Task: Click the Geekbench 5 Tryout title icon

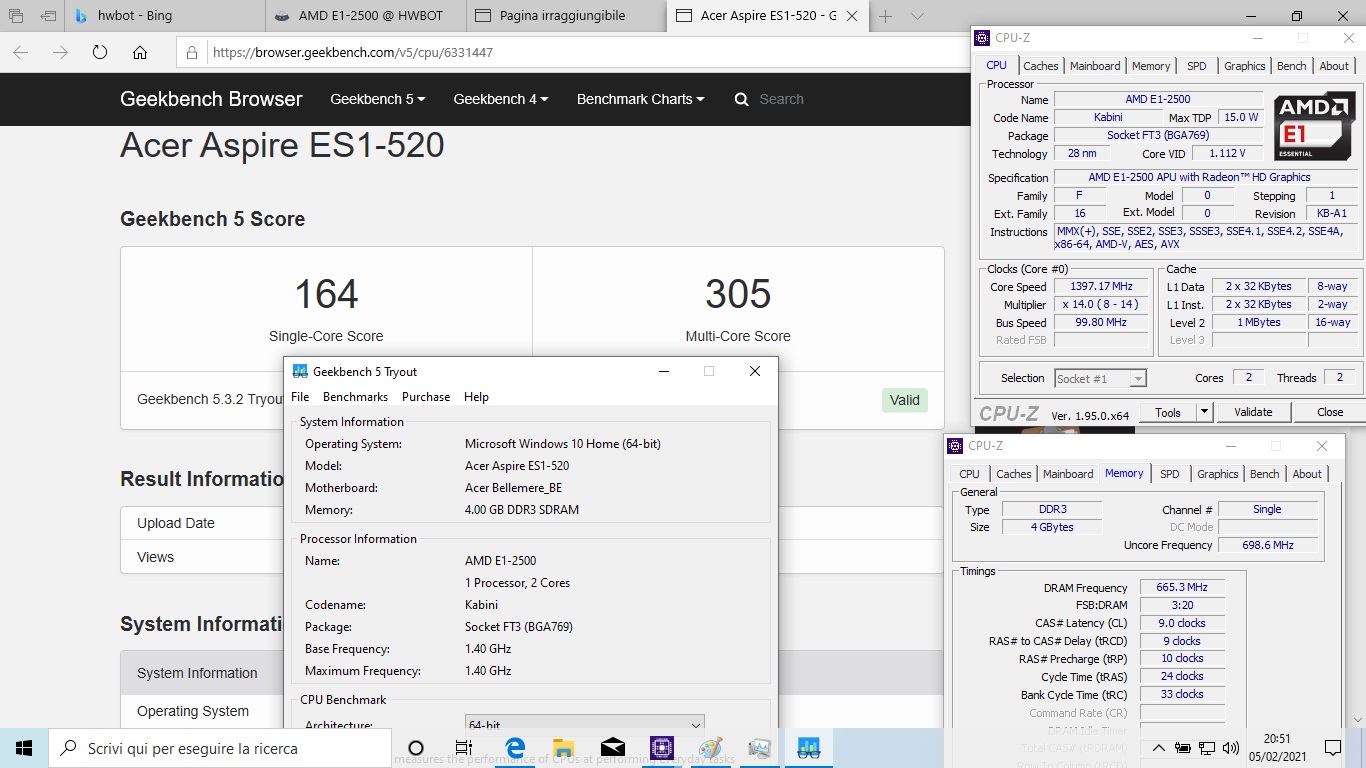Action: coord(300,371)
